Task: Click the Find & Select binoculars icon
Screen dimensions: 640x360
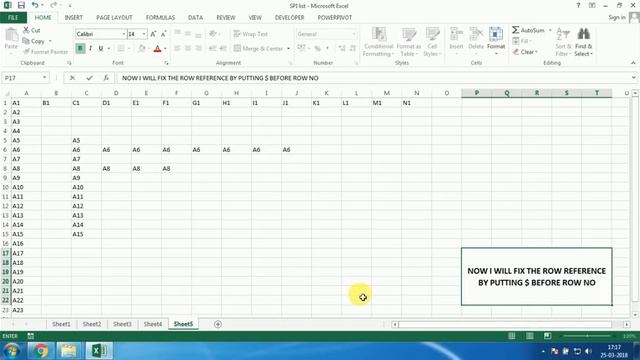Action: point(584,34)
